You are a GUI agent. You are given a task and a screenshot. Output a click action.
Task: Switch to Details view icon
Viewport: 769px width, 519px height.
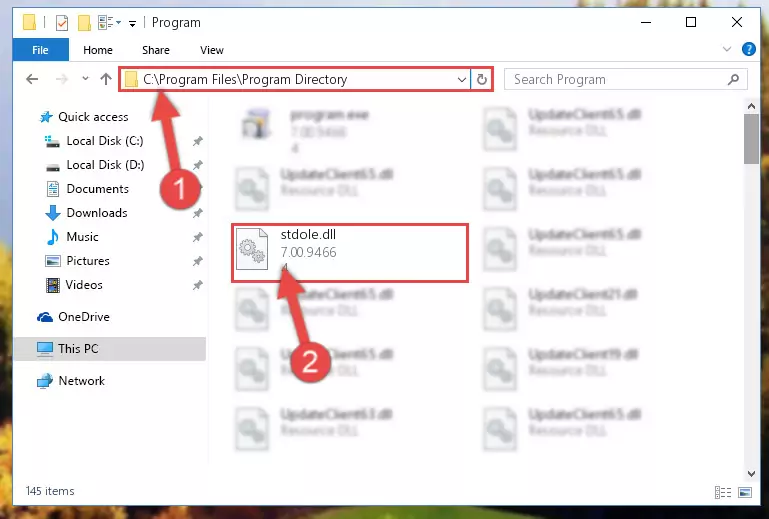pos(723,492)
